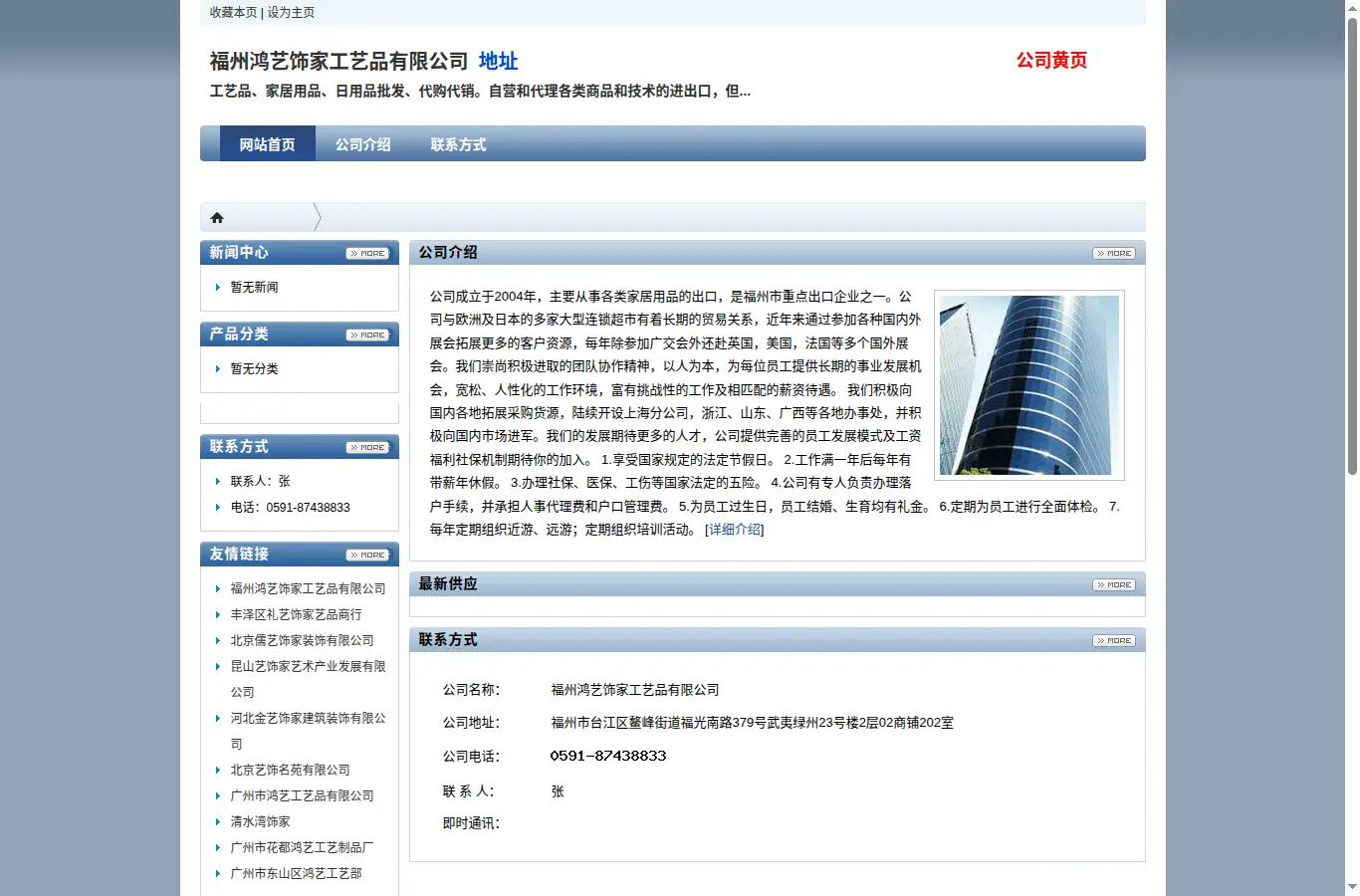Viewport: 1360px width, 896px height.
Task: Click the 产品分类 panel heading
Action: pyautogui.click(x=239, y=335)
